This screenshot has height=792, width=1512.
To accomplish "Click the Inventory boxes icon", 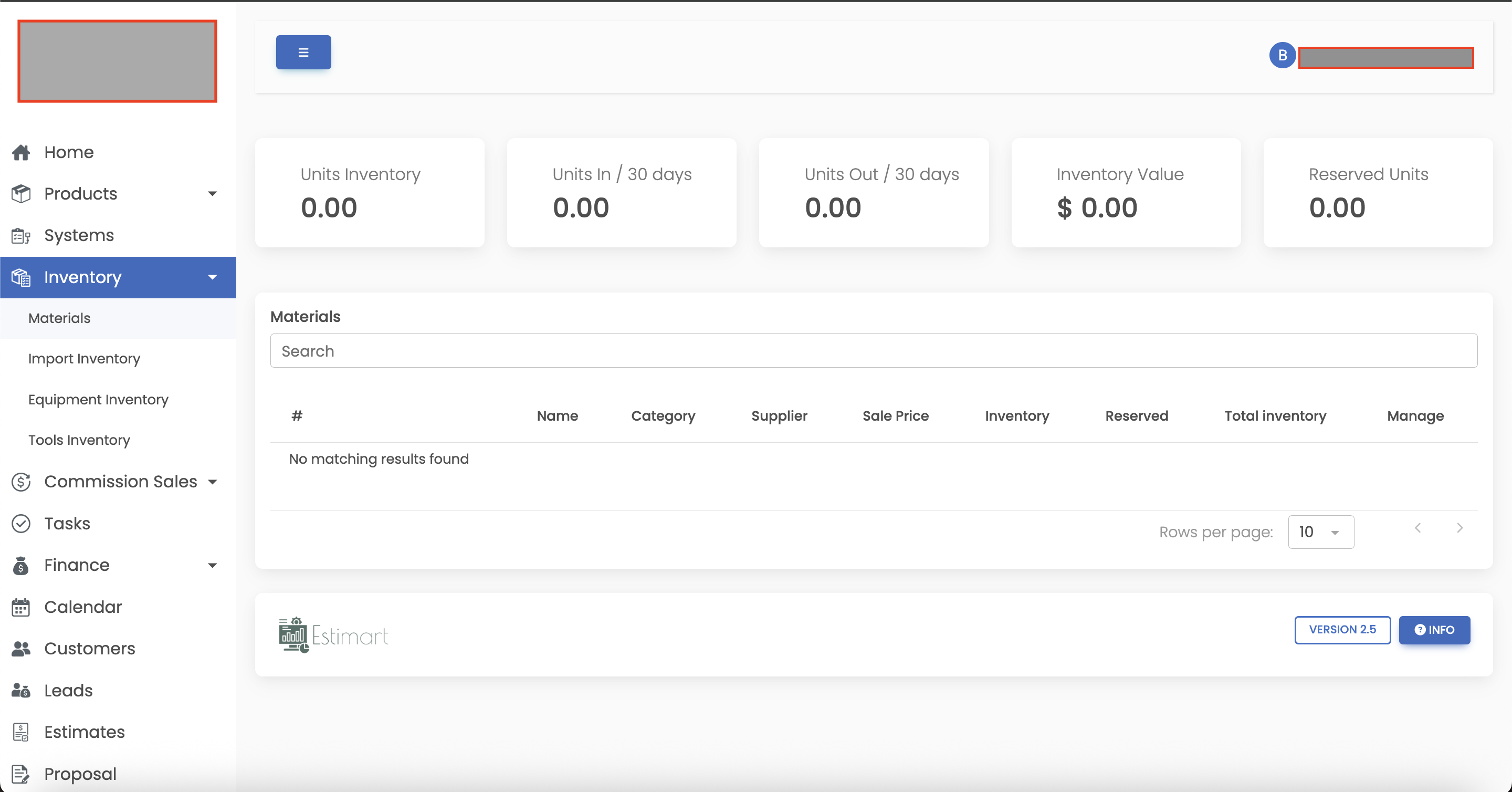I will pos(21,277).
